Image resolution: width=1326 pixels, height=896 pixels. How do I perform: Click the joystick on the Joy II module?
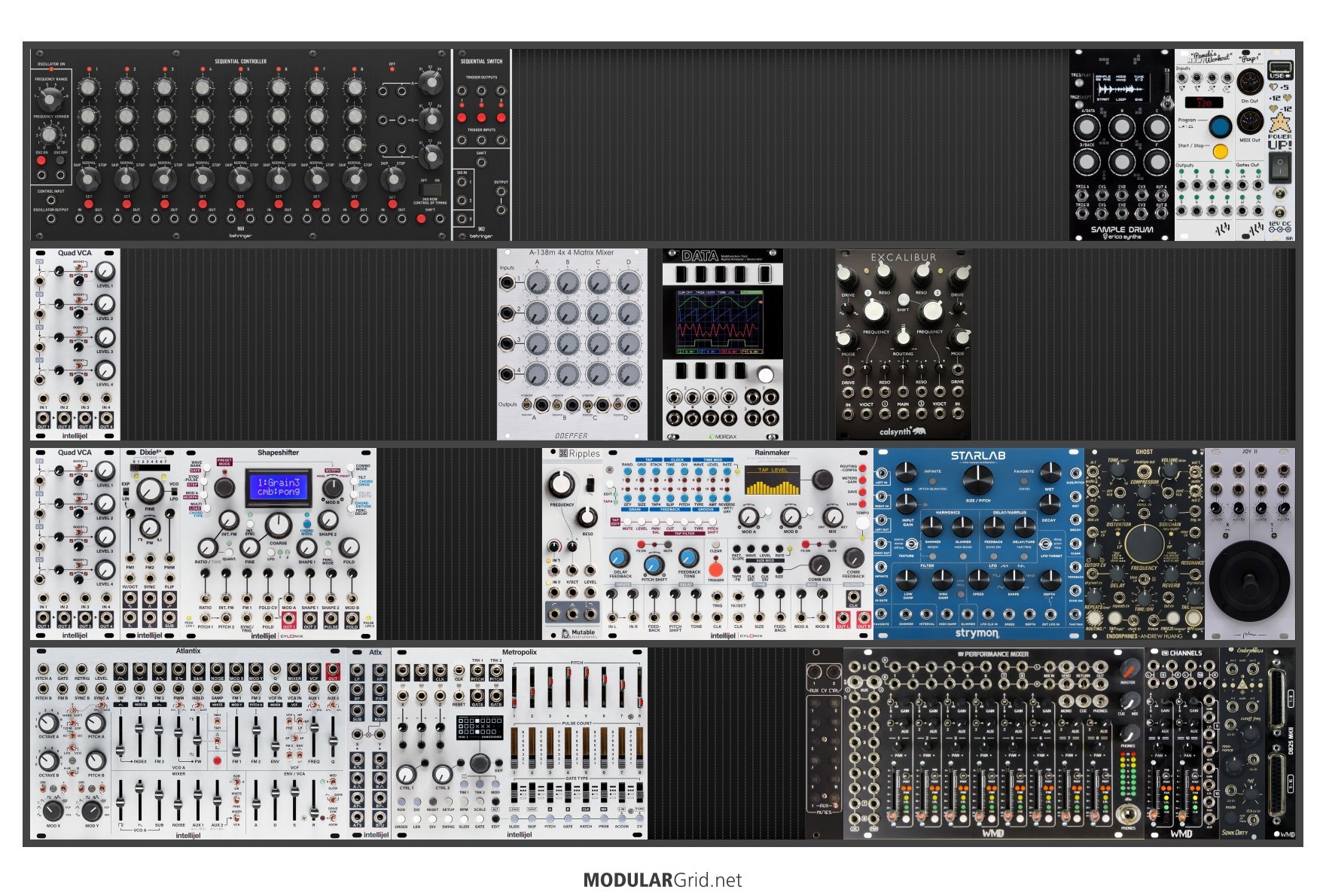click(x=1251, y=580)
